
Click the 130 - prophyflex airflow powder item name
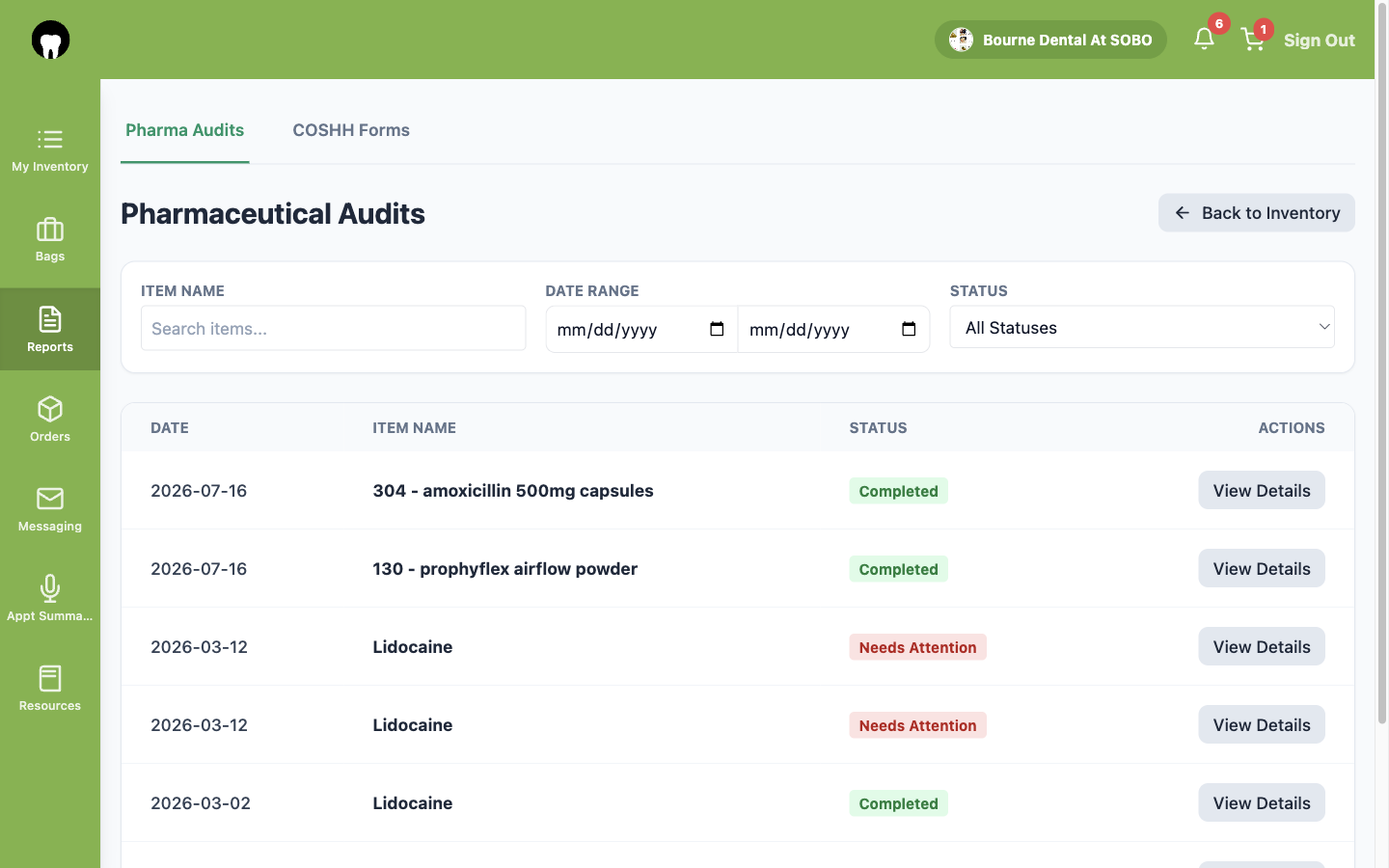point(504,568)
